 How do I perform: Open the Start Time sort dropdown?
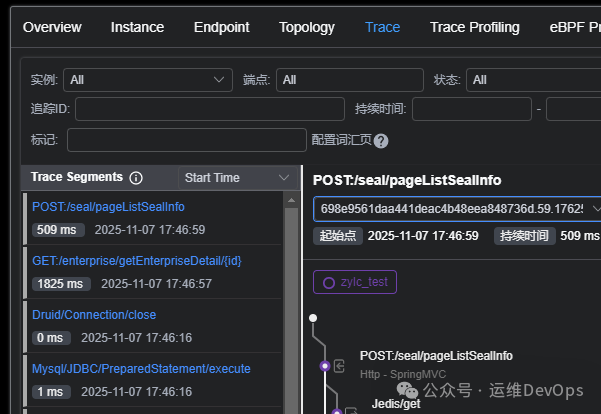point(238,178)
